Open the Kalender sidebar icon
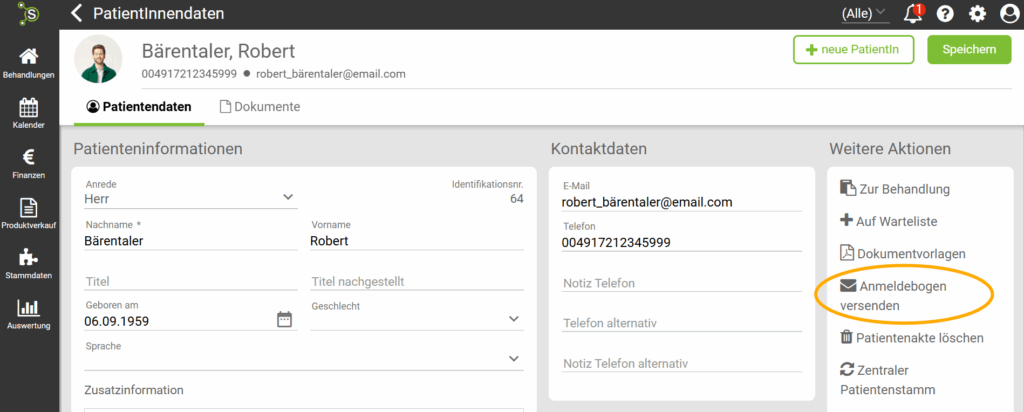Image resolution: width=1024 pixels, height=412 pixels. click(28, 113)
